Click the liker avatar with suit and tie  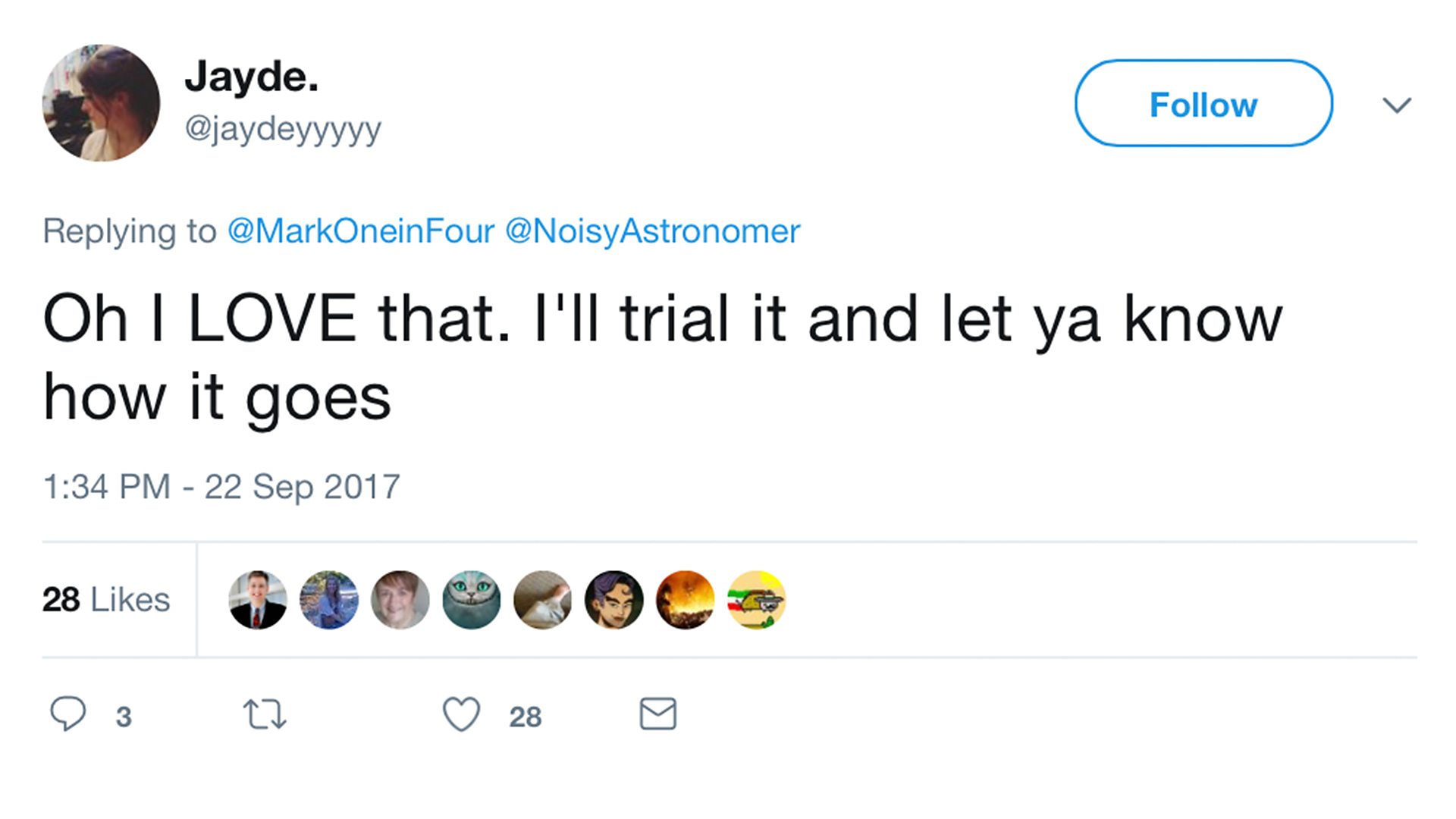[258, 600]
